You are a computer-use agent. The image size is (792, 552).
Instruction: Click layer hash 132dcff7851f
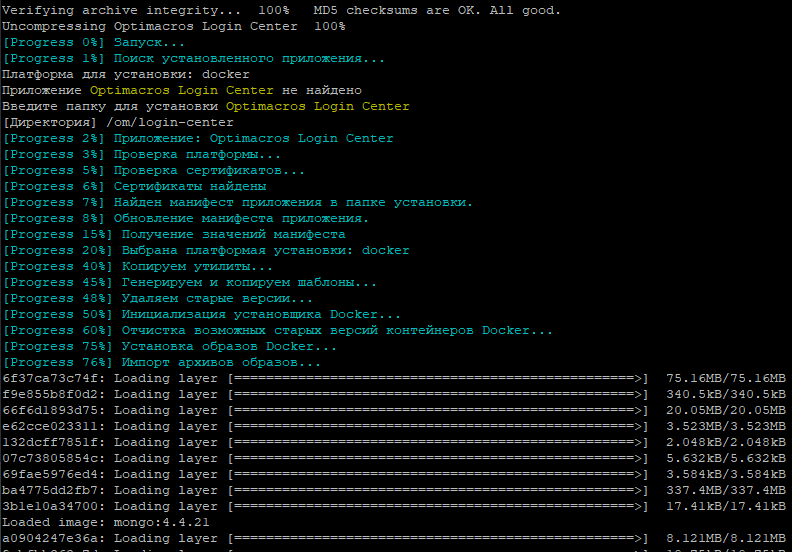tap(50, 442)
